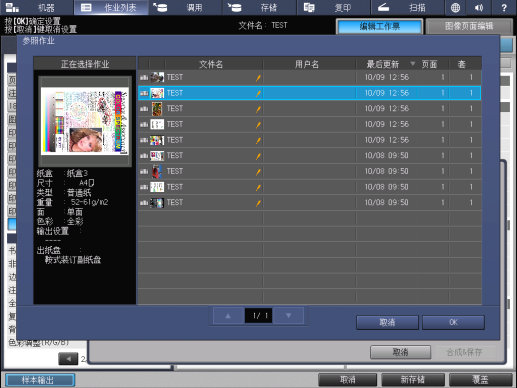Viewport: 517px width, 388px height.
Task: Click left arrow button at bottom left
Action: (68, 359)
